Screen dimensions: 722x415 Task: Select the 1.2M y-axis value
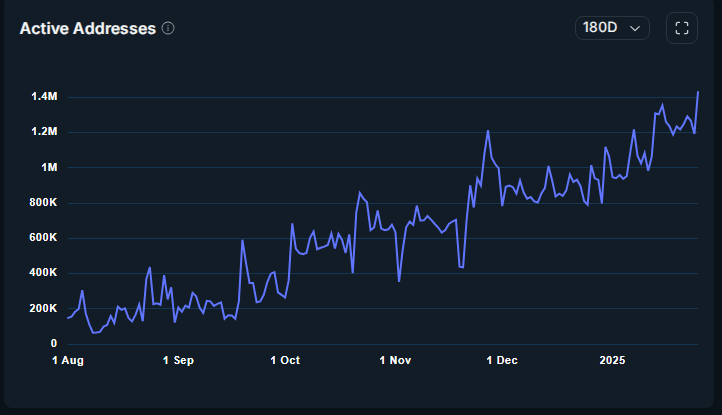pos(44,132)
